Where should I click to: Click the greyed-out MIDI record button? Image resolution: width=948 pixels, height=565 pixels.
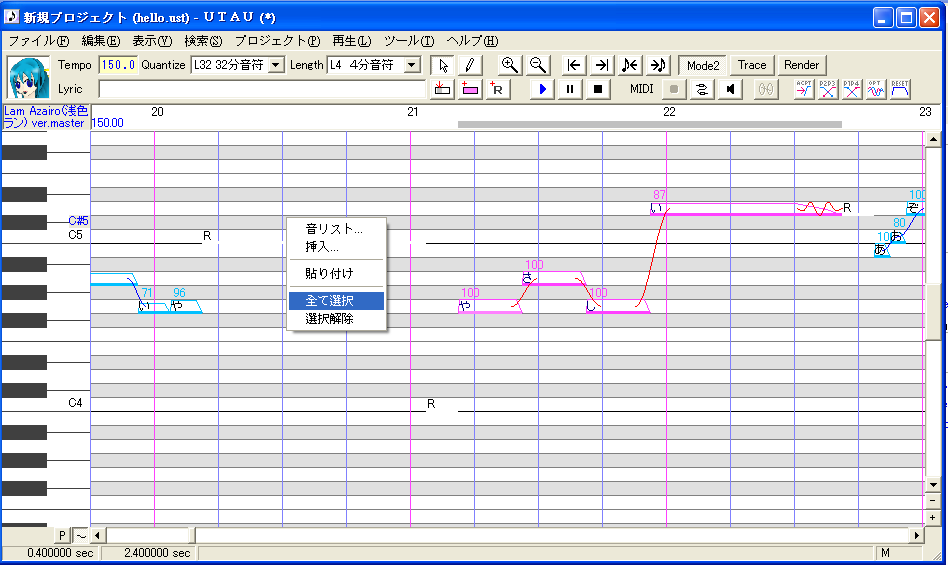pos(674,89)
